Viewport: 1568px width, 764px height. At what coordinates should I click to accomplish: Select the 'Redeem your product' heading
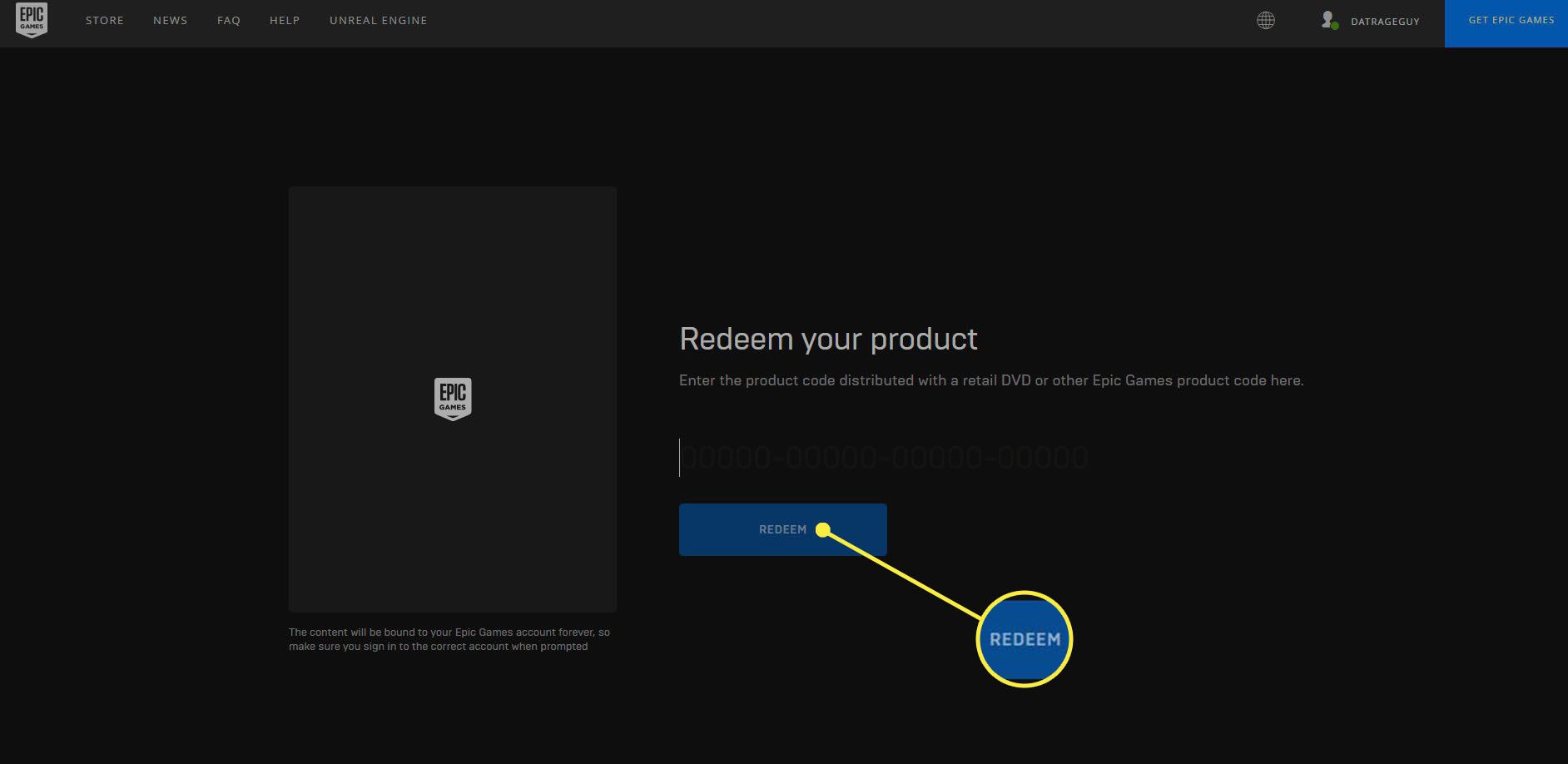click(x=828, y=340)
